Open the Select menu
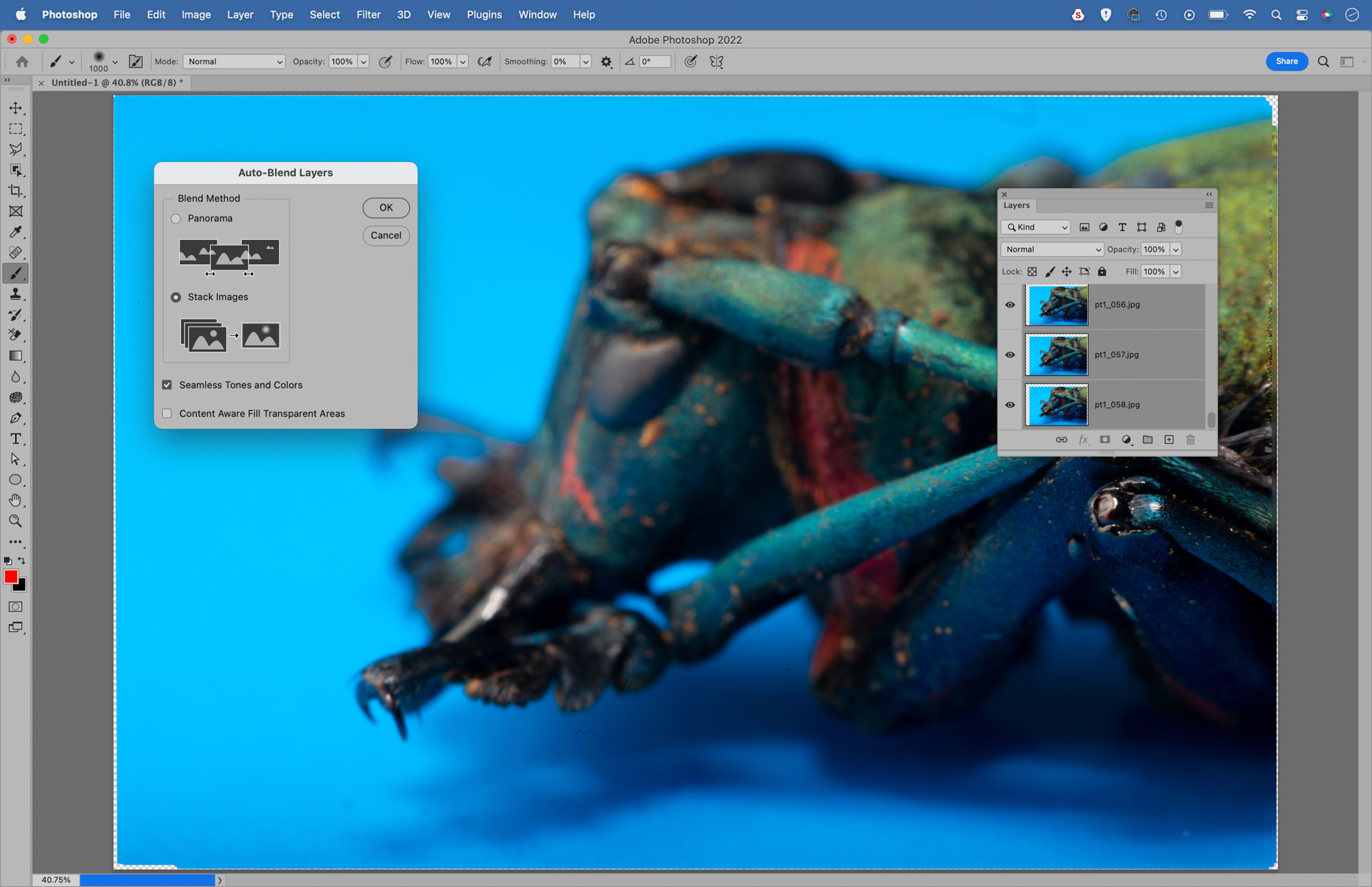The height and width of the screenshot is (887, 1372). (x=324, y=14)
